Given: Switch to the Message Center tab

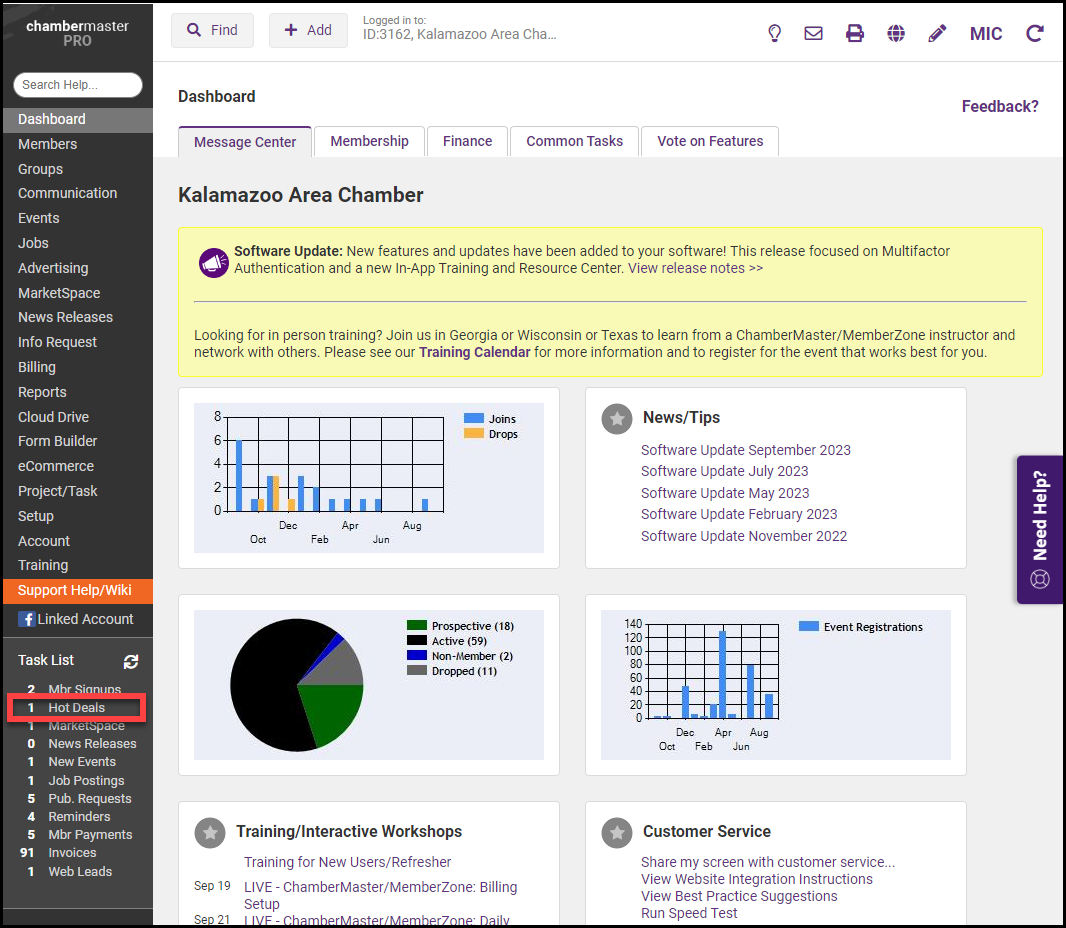Looking at the screenshot, I should pyautogui.click(x=245, y=141).
